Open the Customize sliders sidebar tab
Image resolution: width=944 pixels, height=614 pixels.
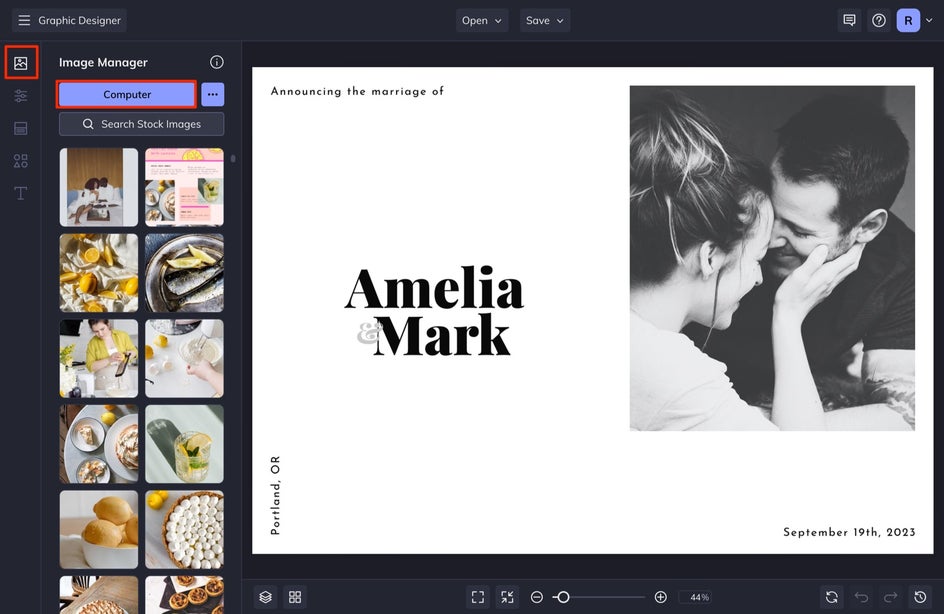(20, 96)
